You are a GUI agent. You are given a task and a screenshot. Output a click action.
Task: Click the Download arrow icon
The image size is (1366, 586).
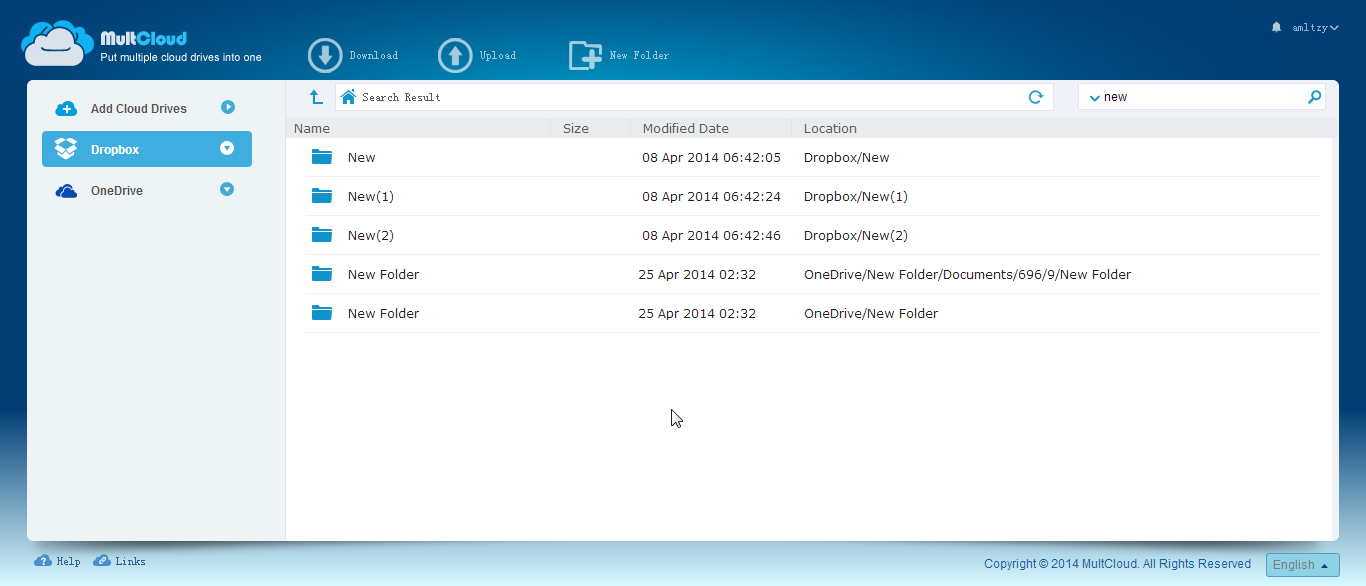coord(325,56)
